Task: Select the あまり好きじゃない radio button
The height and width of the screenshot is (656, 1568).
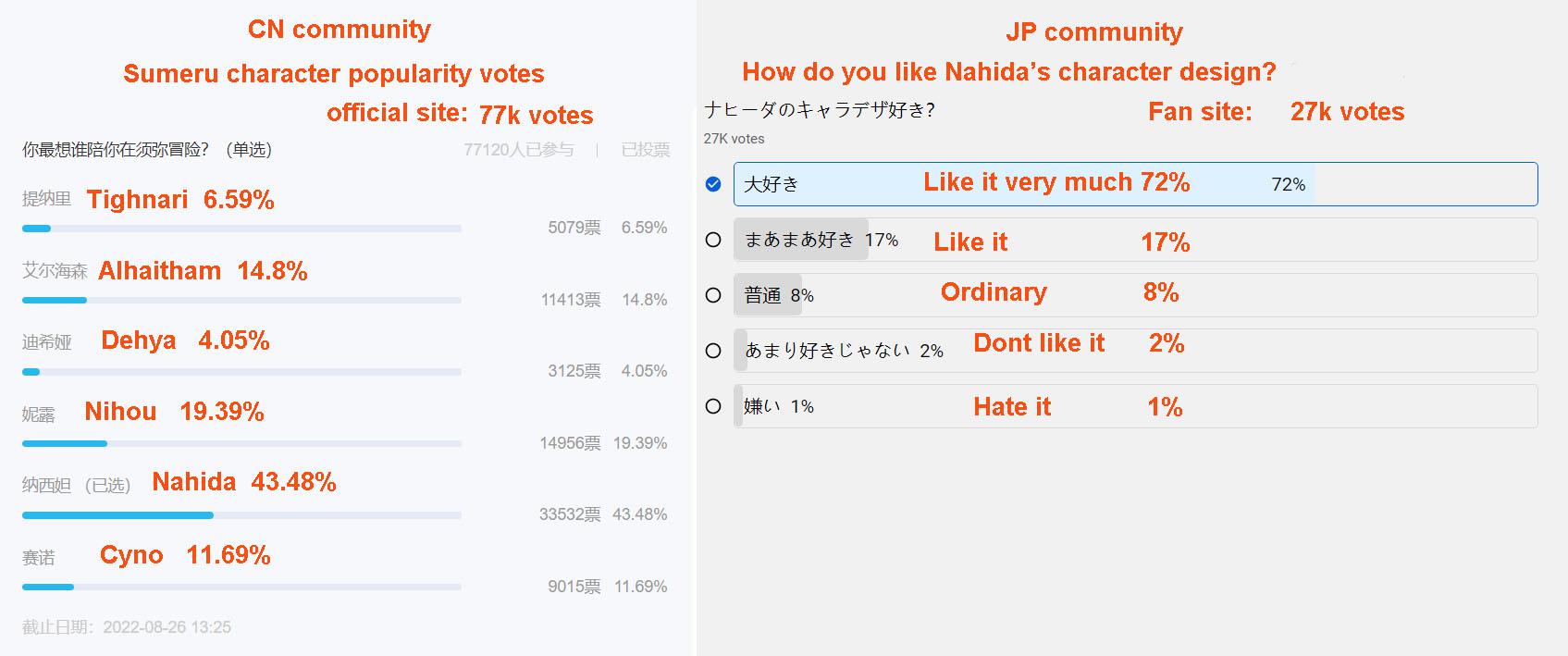Action: point(712,351)
